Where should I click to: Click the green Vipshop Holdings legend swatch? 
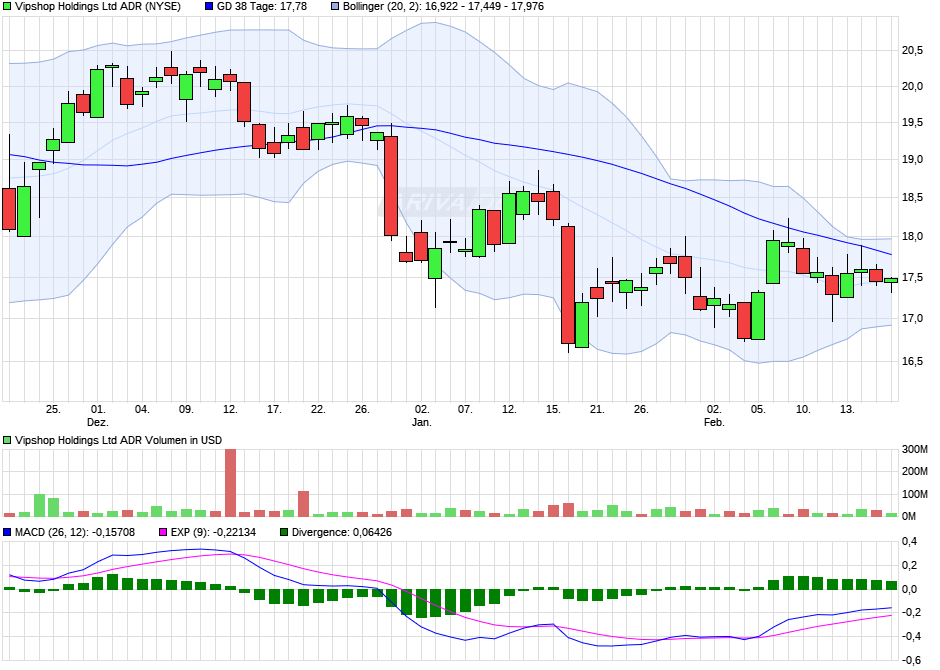pyautogui.click(x=7, y=7)
